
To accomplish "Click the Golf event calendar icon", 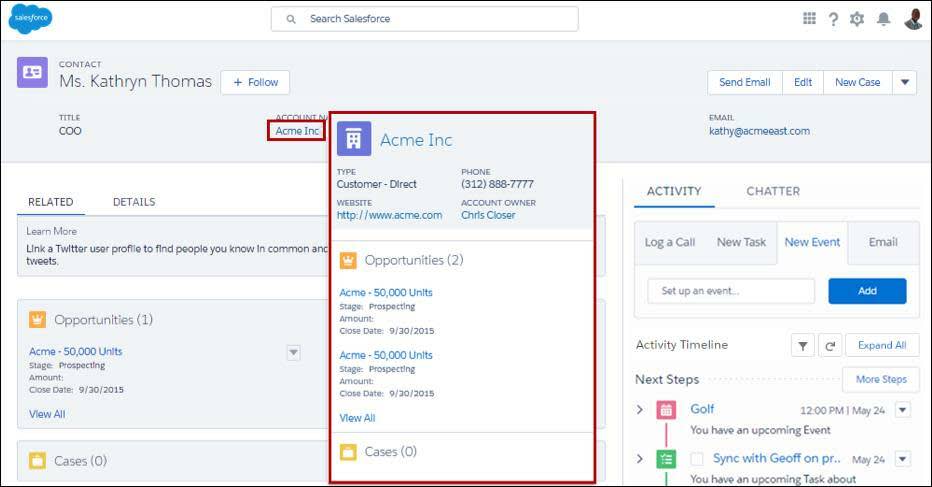I will (666, 410).
